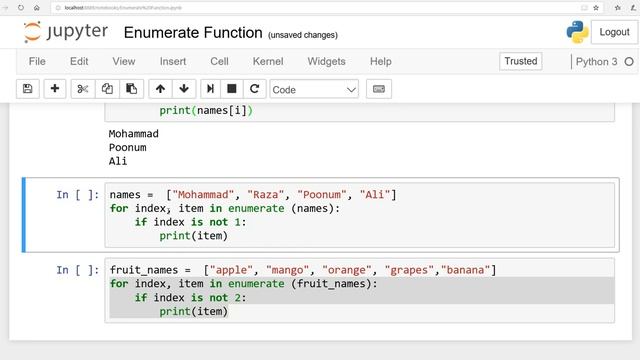Viewport: 640px width, 360px height.
Task: Open the Edit menu
Action: [79, 61]
